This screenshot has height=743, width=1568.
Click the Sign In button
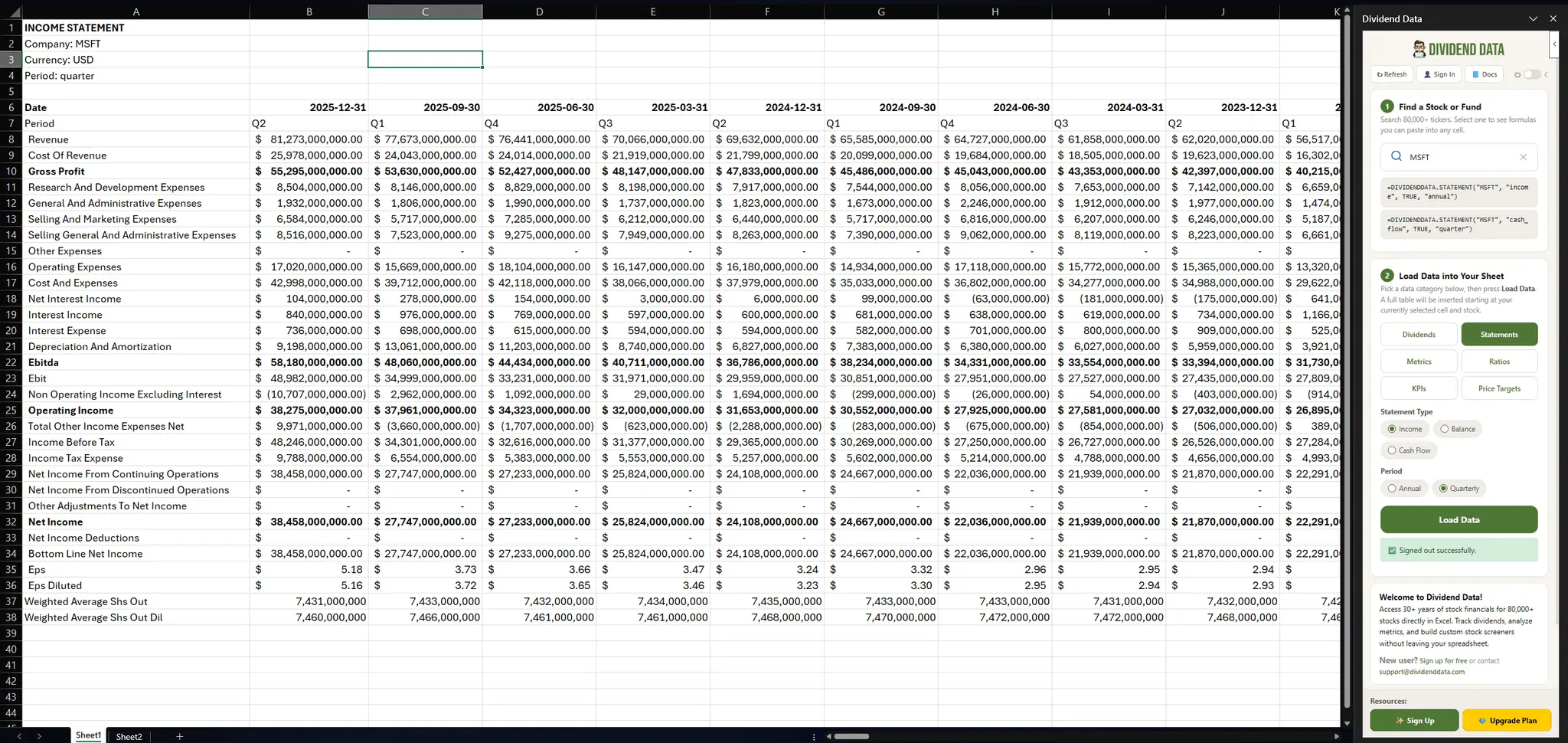click(1439, 74)
